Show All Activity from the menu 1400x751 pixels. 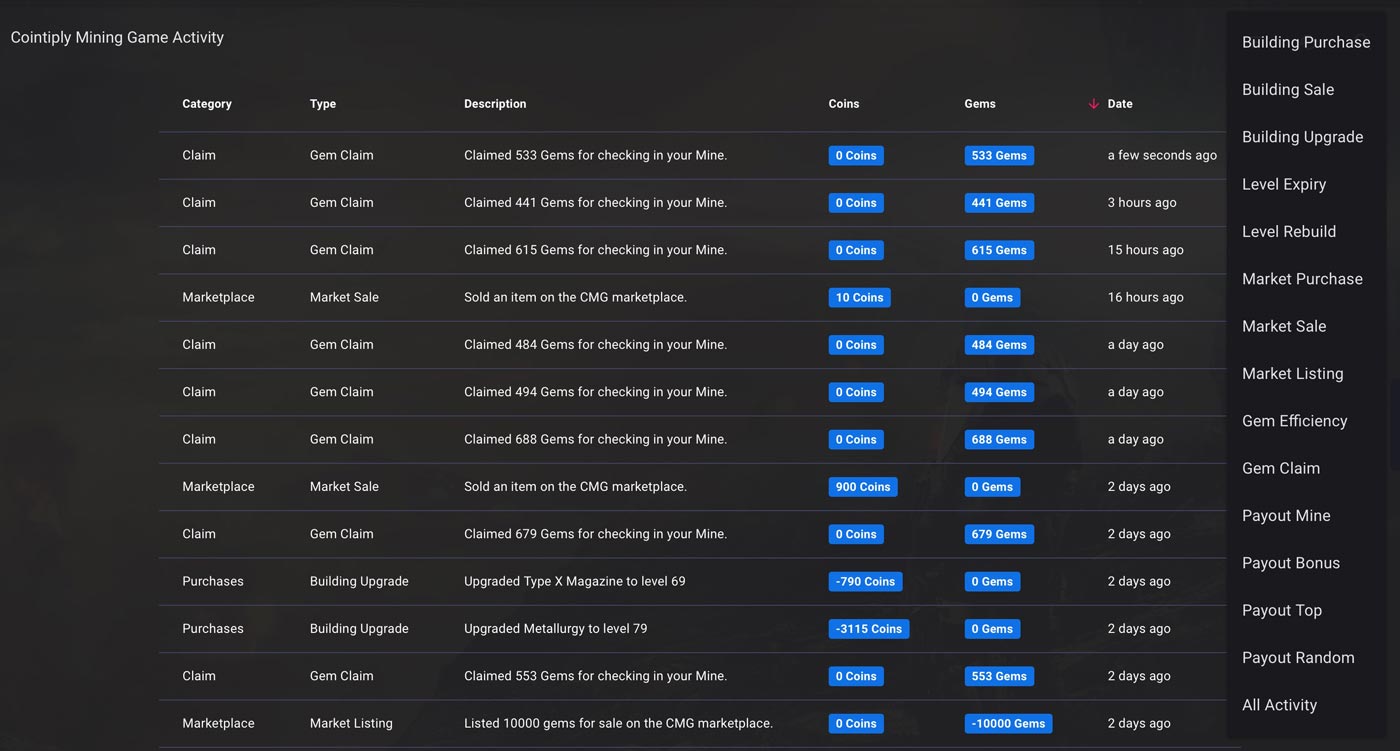point(1279,705)
